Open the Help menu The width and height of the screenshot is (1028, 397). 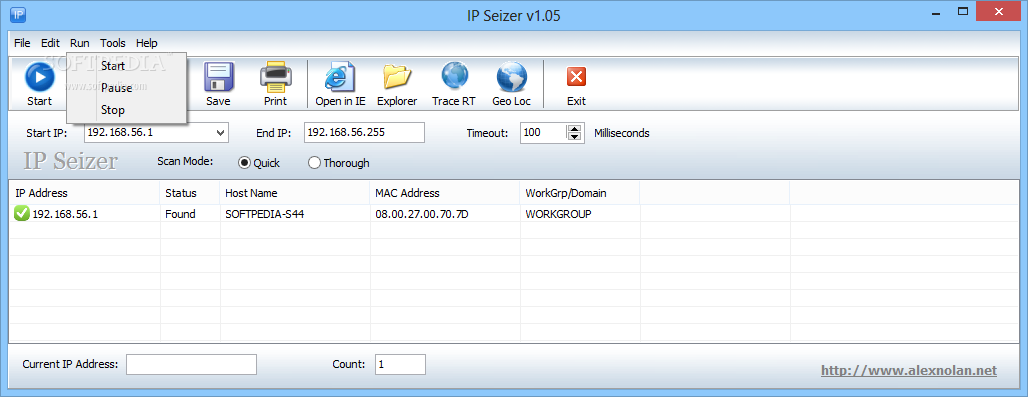click(x=147, y=43)
